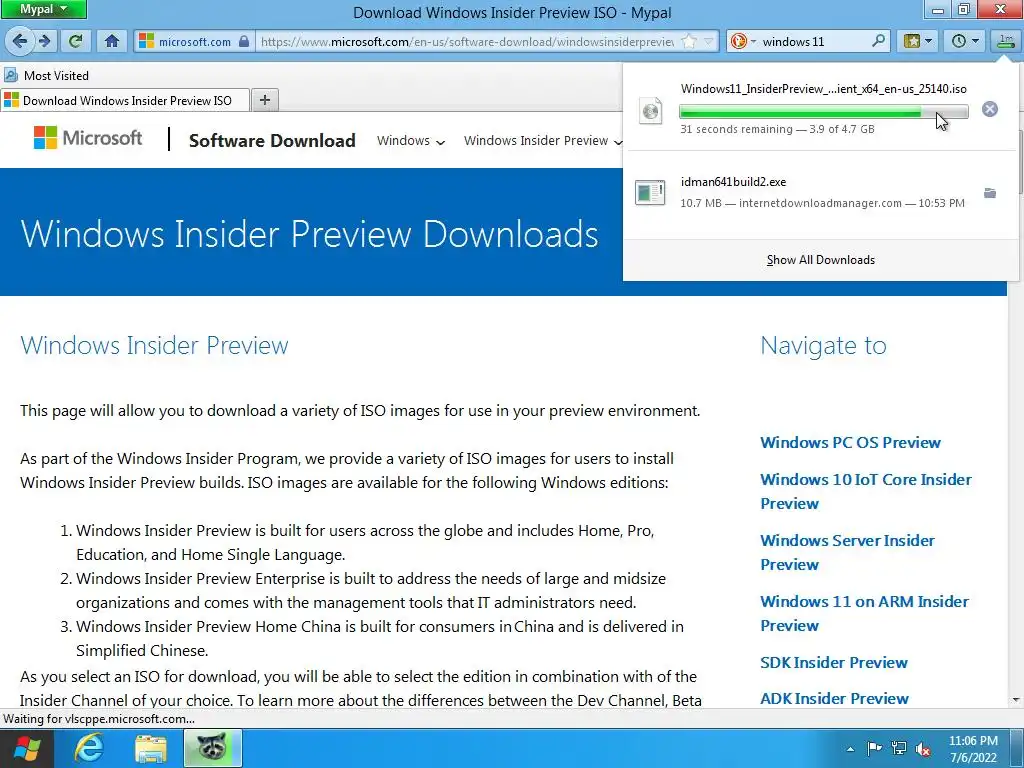Expand the Windows Insider Preview menu

(x=543, y=140)
